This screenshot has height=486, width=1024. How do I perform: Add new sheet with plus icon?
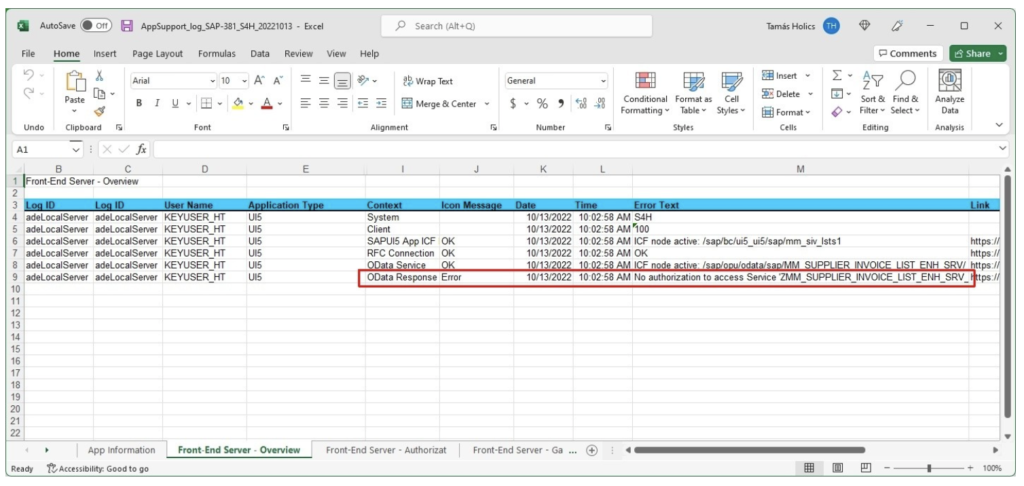592,450
